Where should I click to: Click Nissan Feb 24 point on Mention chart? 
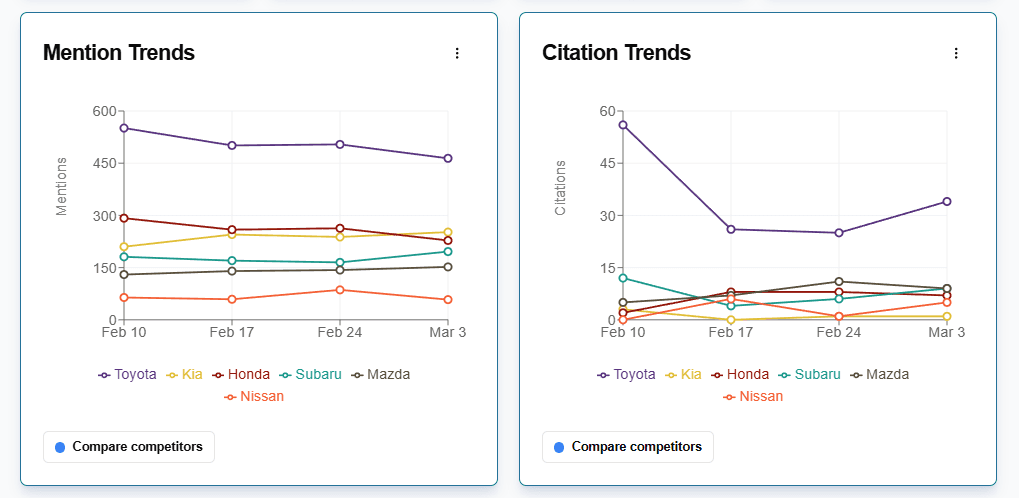tap(340, 290)
